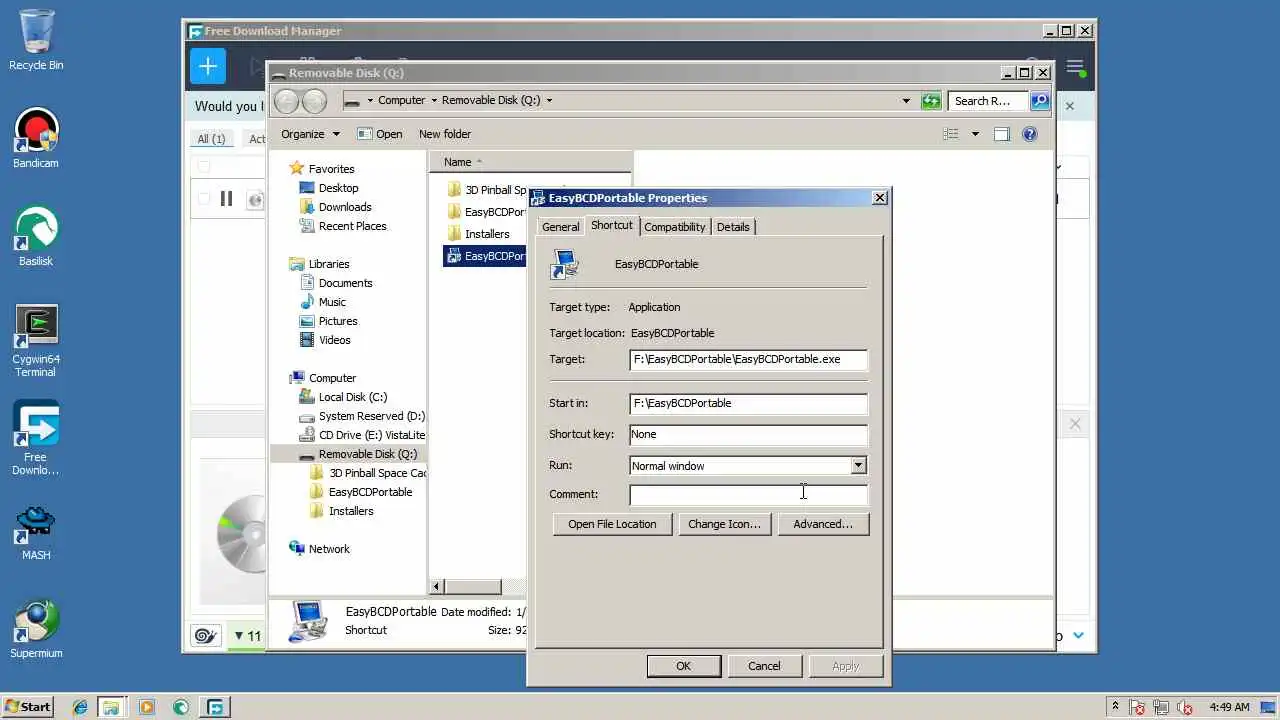
Task: Expand the view options dropdown arrow
Action: [975, 134]
